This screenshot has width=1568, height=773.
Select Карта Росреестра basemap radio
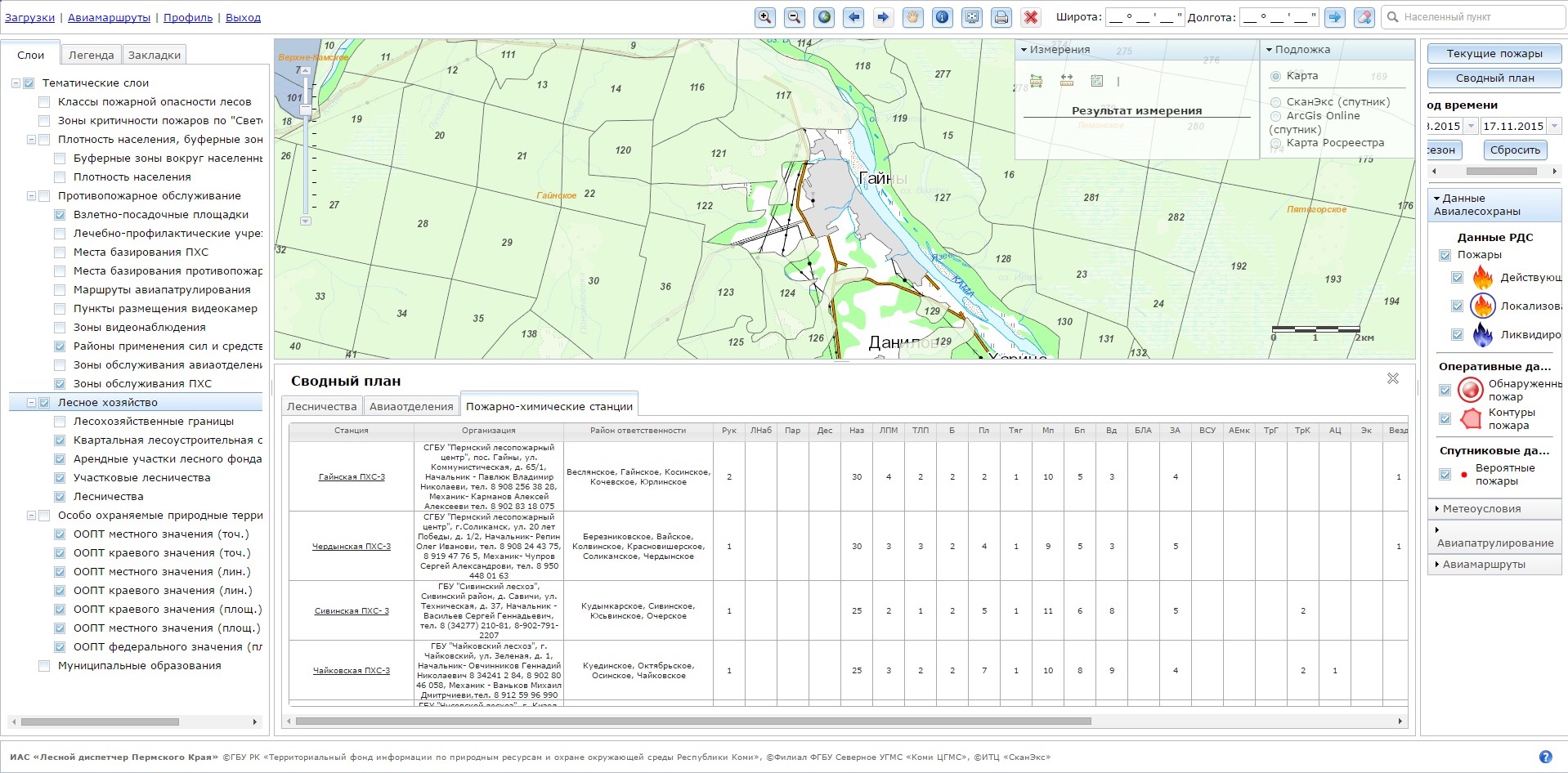[x=1275, y=143]
